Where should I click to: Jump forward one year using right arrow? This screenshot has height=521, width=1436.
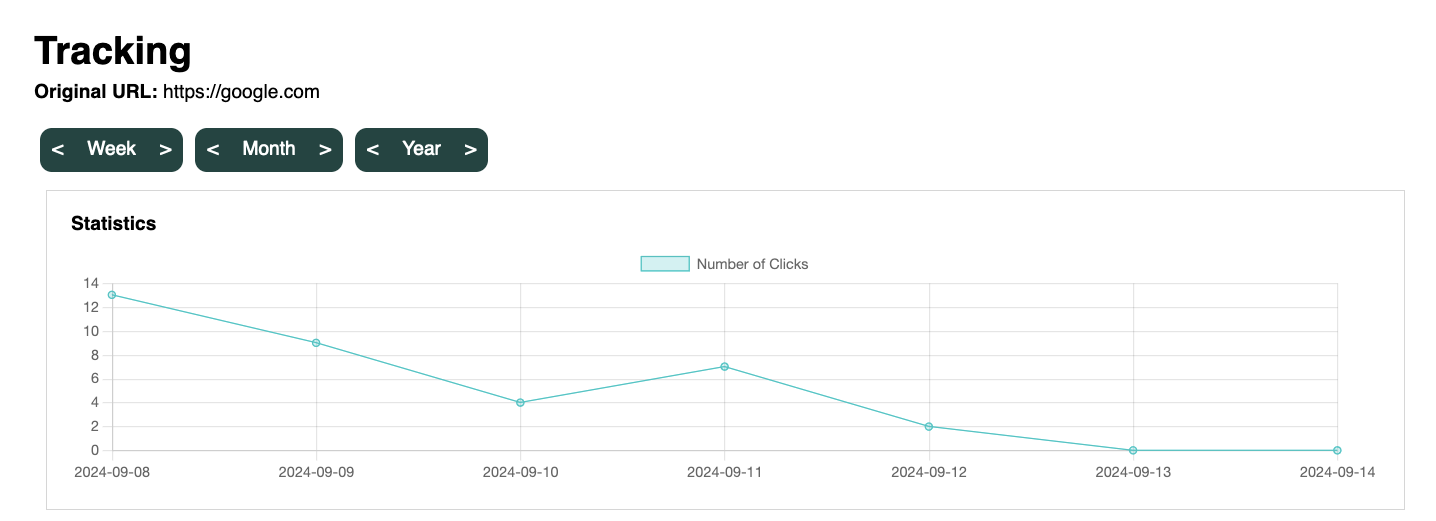pyautogui.click(x=470, y=150)
